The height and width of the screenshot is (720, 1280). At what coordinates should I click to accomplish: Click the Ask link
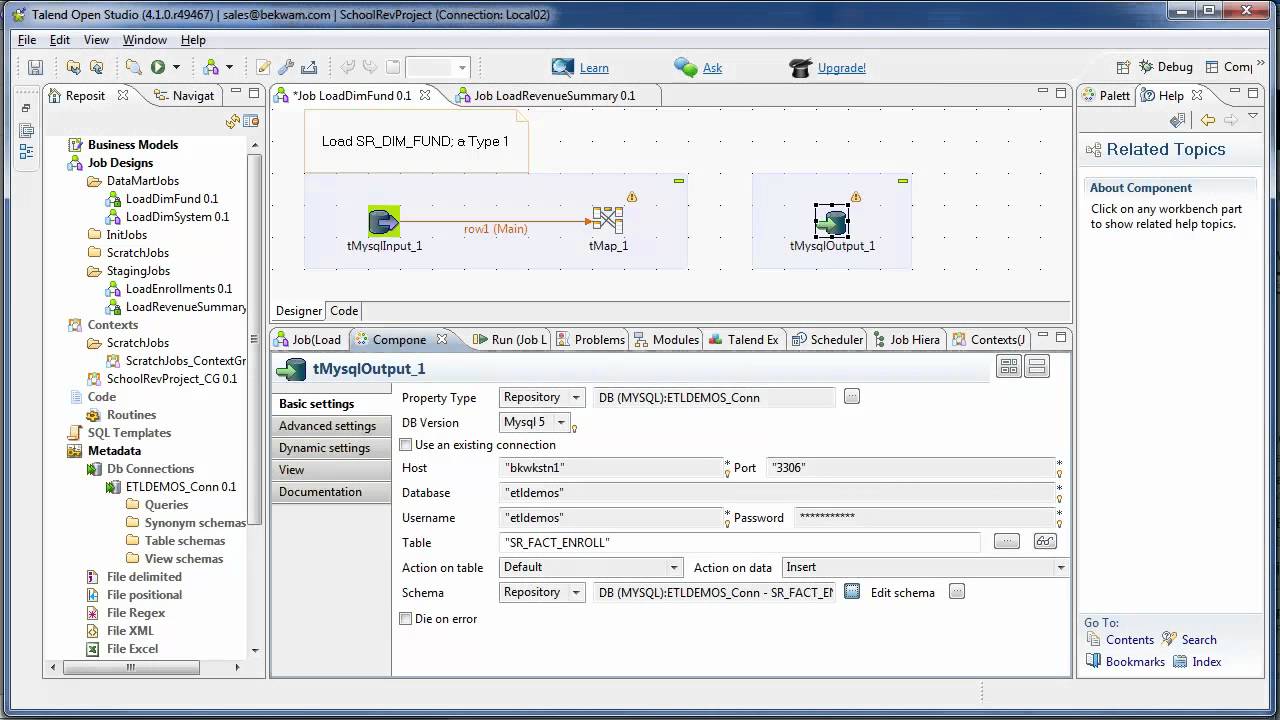[712, 68]
